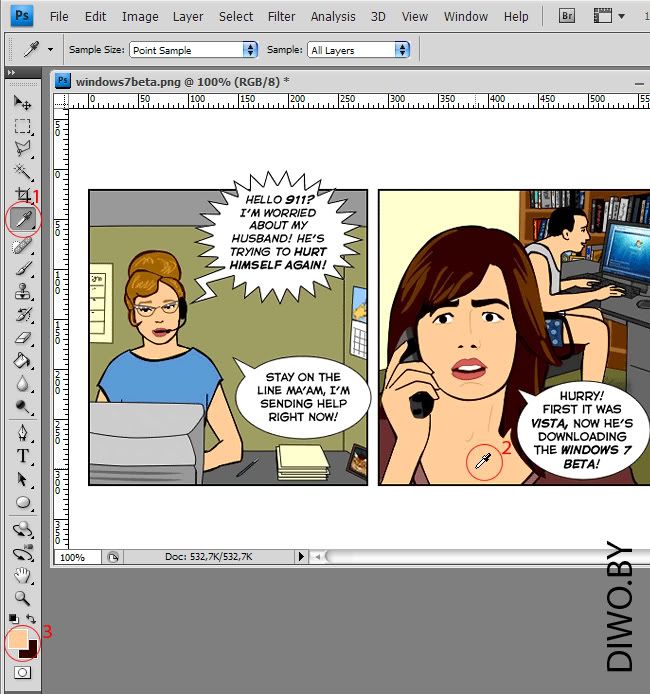The image size is (650, 694).
Task: Select the Polygonal Lasso tool
Action: [22, 149]
